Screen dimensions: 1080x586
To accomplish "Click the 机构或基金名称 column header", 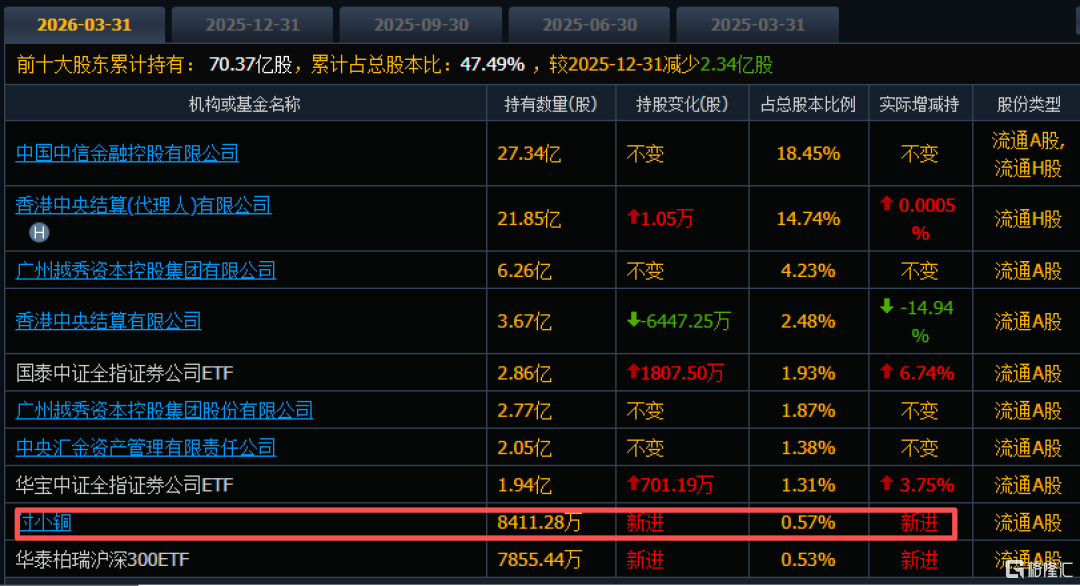I will 245,104.
